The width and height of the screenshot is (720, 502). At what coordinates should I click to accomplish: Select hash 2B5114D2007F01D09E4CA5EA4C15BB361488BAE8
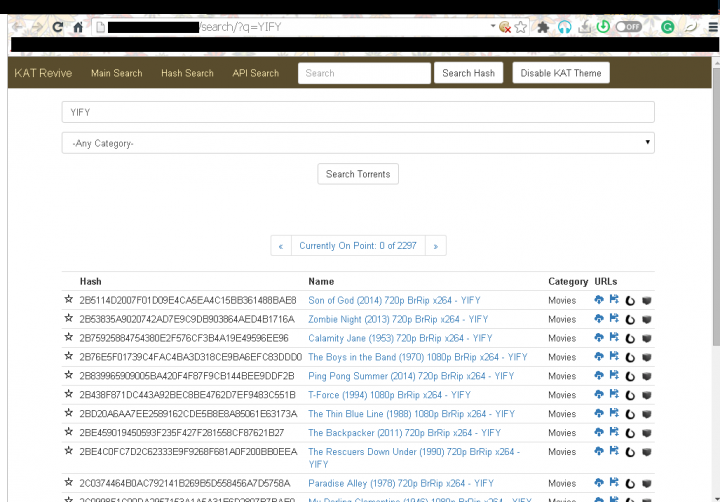tap(188, 300)
